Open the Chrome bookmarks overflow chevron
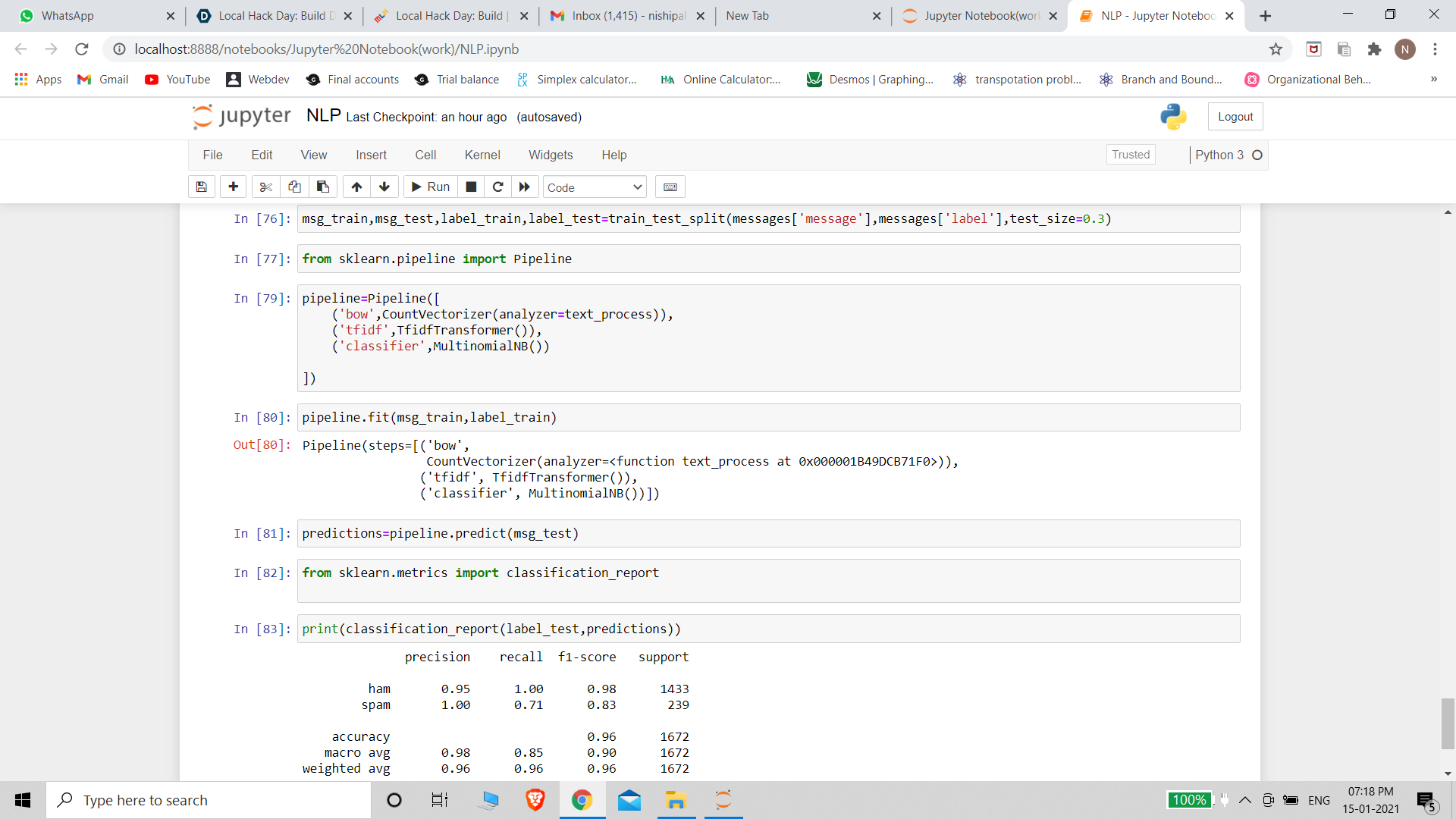The width and height of the screenshot is (1456, 819). 1433,79
